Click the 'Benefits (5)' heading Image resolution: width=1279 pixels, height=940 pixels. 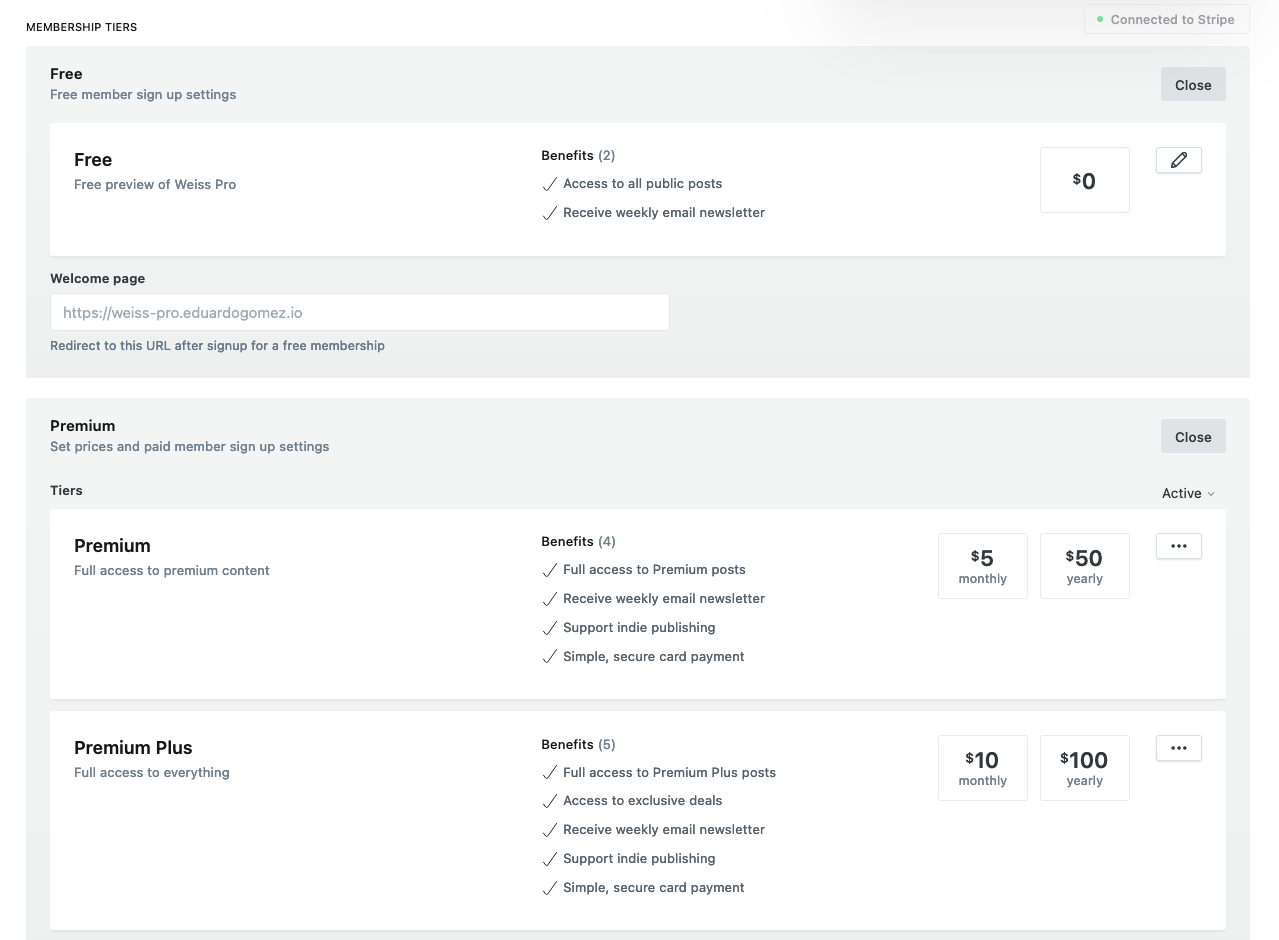pos(578,744)
